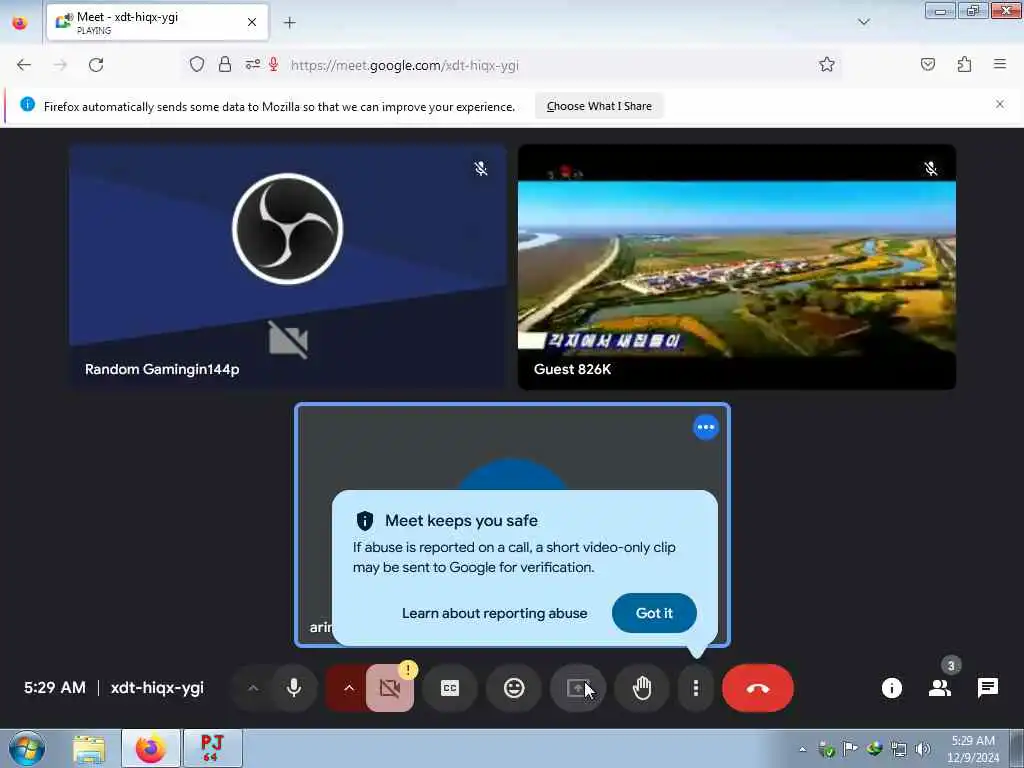Image resolution: width=1024 pixels, height=768 pixels.
Task: Turn on the camera button
Action: (x=390, y=688)
